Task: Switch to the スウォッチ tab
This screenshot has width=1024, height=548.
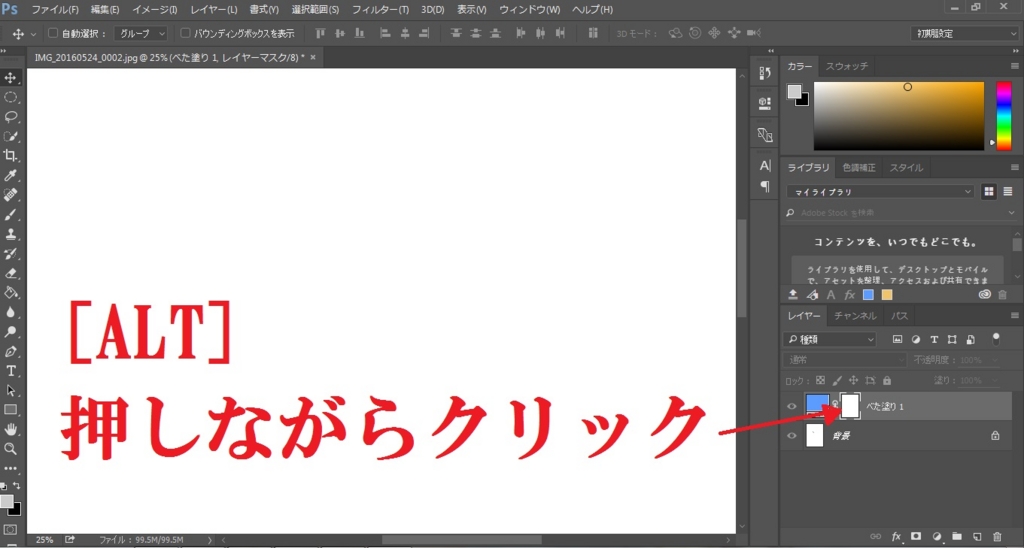Action: coord(846,66)
